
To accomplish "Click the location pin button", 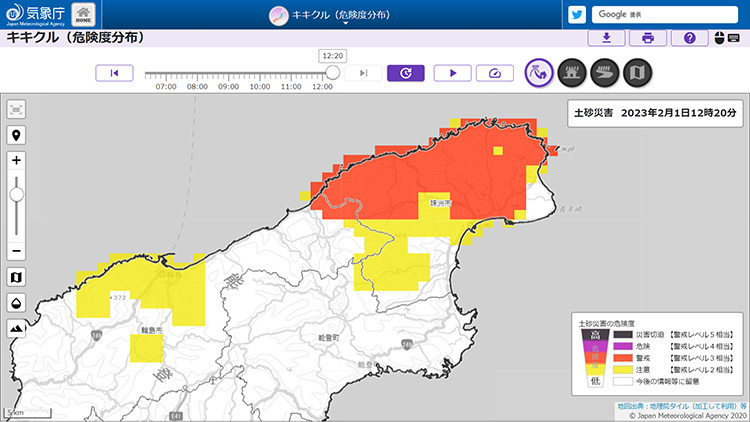I will pyautogui.click(x=17, y=135).
